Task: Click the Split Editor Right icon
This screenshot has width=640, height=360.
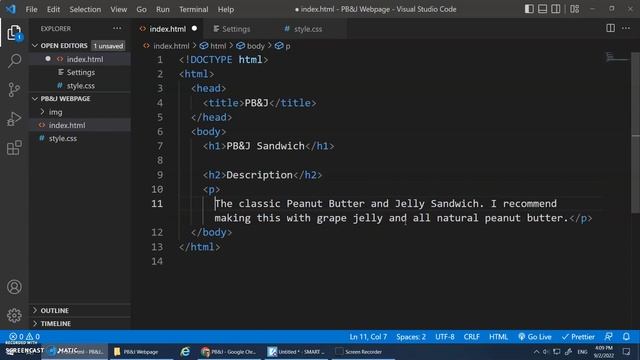Action: point(611,28)
